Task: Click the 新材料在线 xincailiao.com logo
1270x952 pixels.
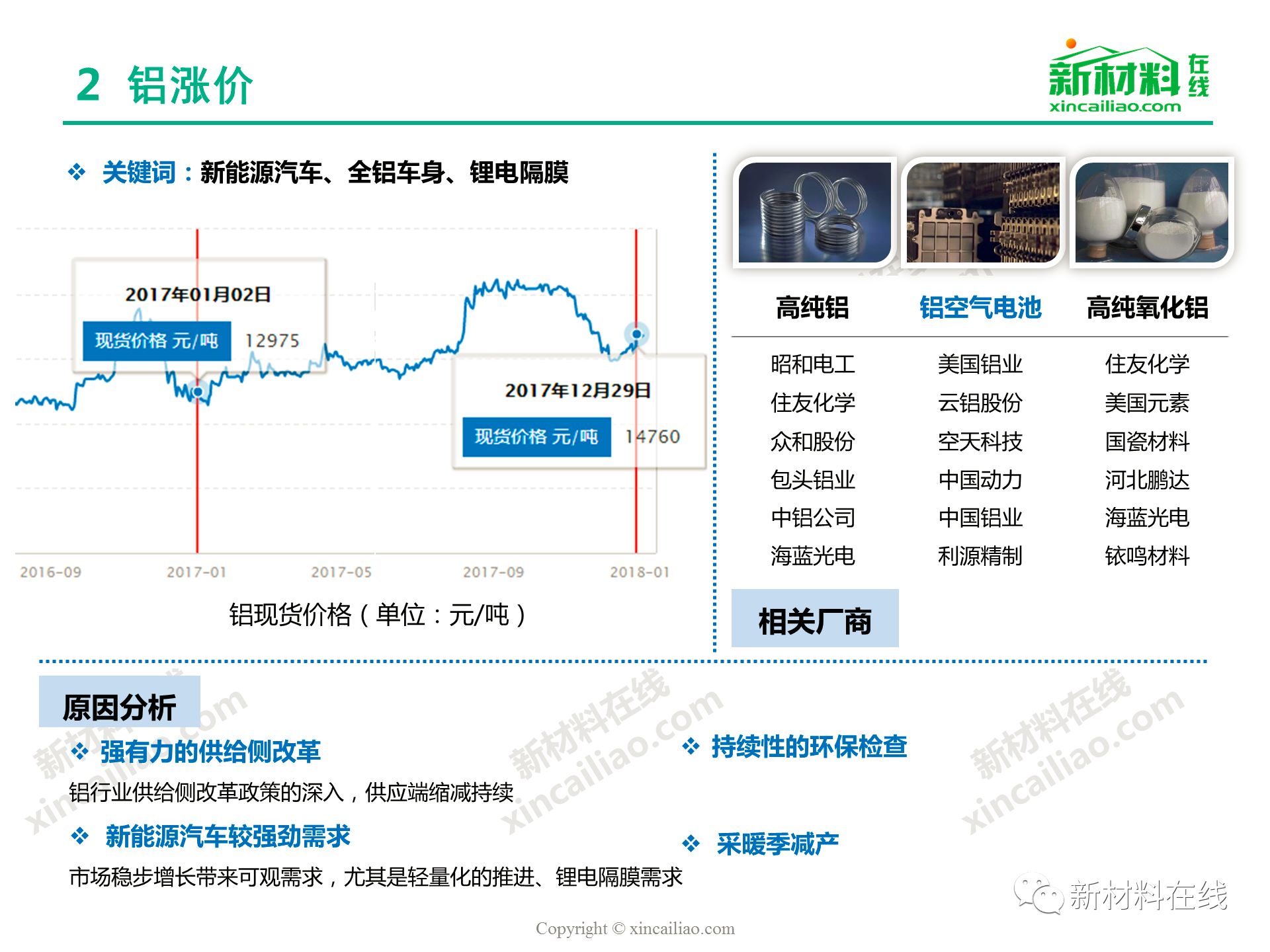Action: pyautogui.click(x=1128, y=77)
